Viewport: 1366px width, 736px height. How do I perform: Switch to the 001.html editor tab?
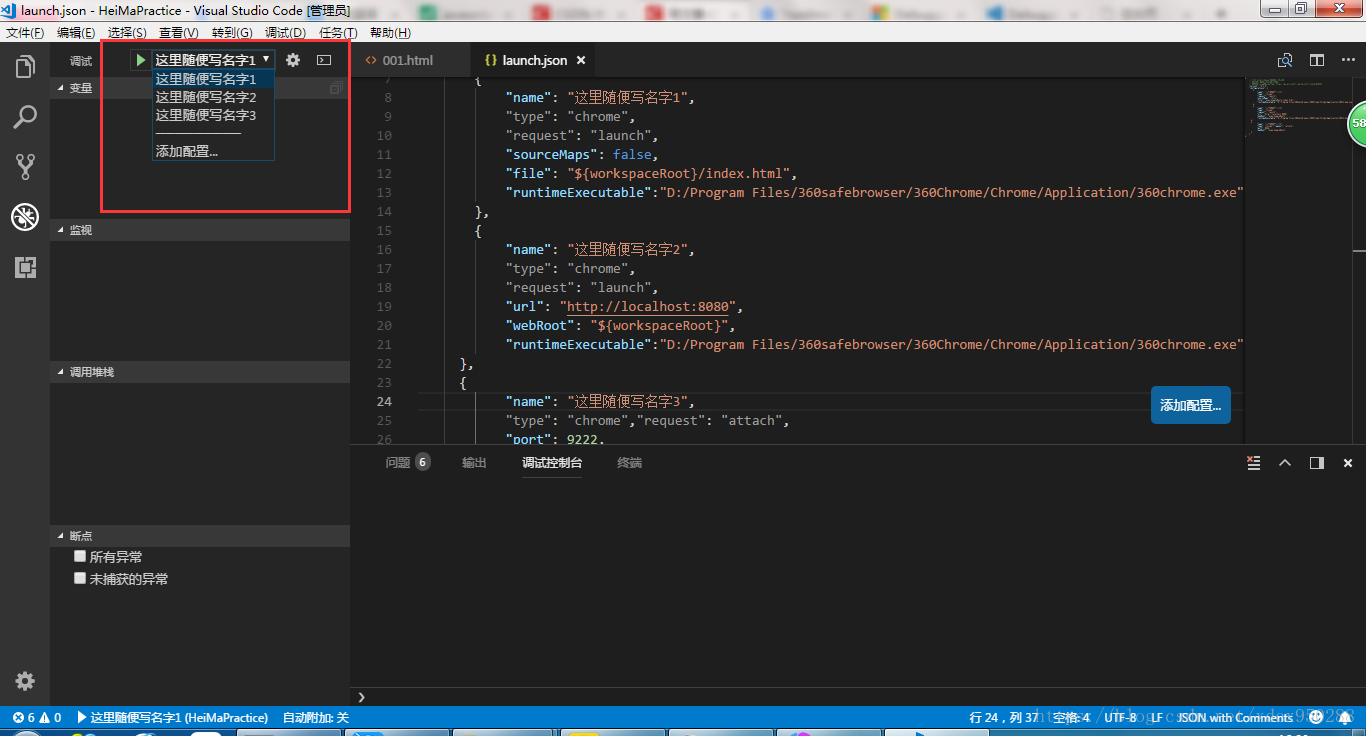tap(408, 60)
